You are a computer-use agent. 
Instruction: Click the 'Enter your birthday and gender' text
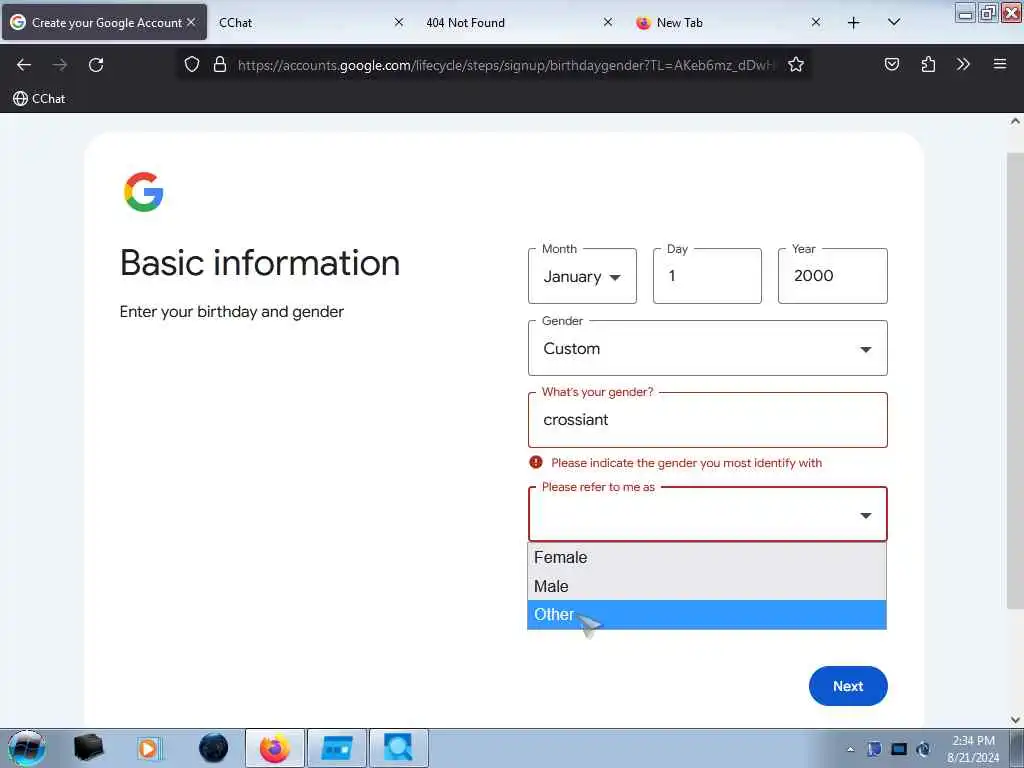coord(232,312)
